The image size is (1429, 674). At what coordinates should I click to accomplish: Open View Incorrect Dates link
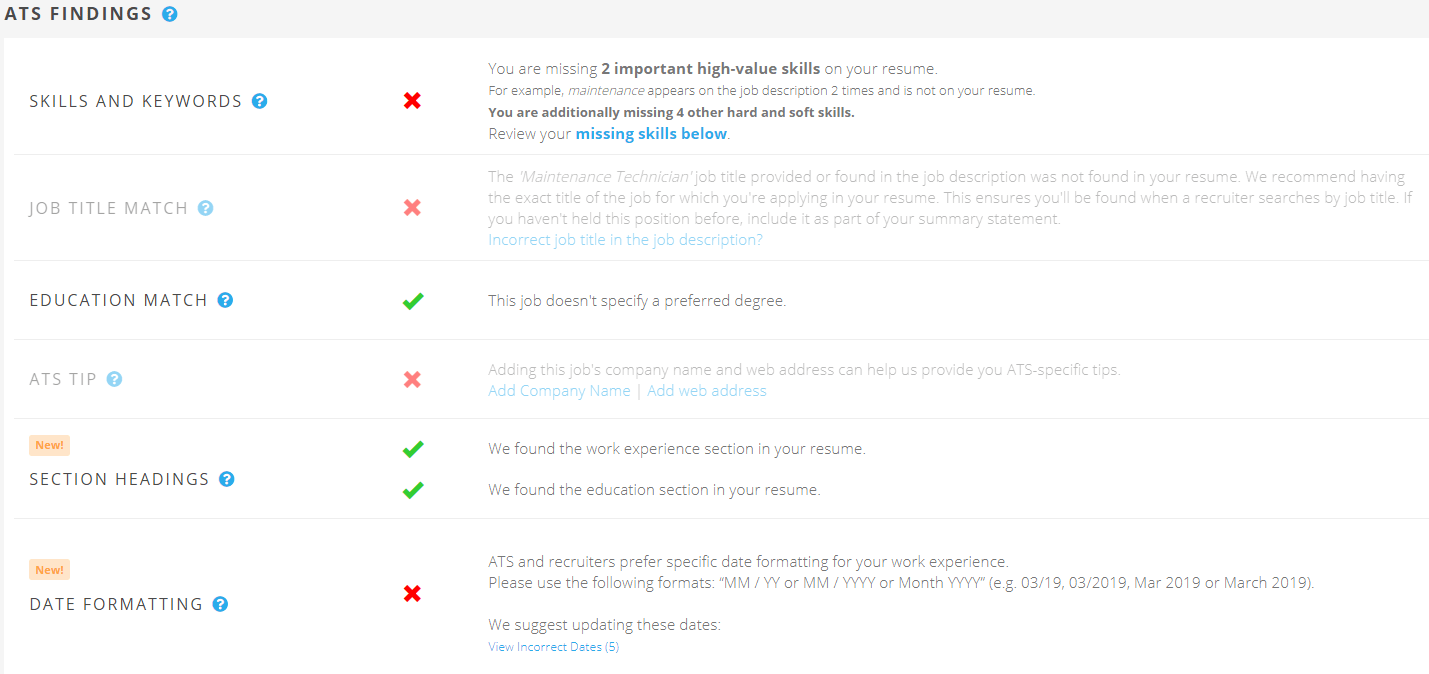coord(553,646)
